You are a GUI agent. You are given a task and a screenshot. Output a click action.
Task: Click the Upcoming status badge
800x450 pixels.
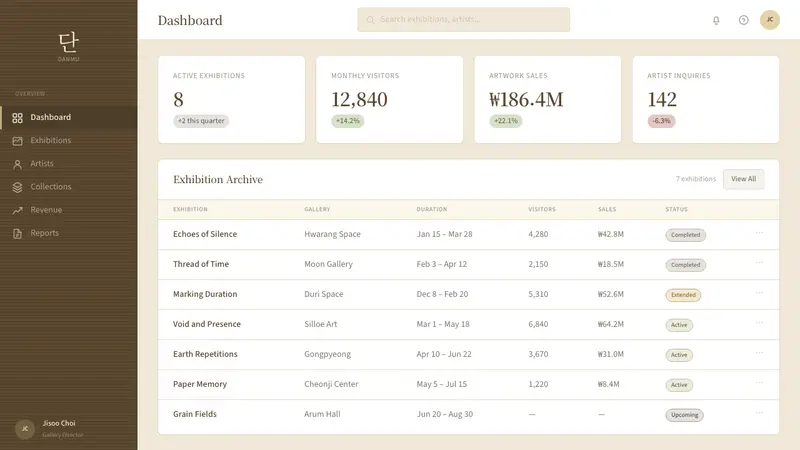coord(684,415)
